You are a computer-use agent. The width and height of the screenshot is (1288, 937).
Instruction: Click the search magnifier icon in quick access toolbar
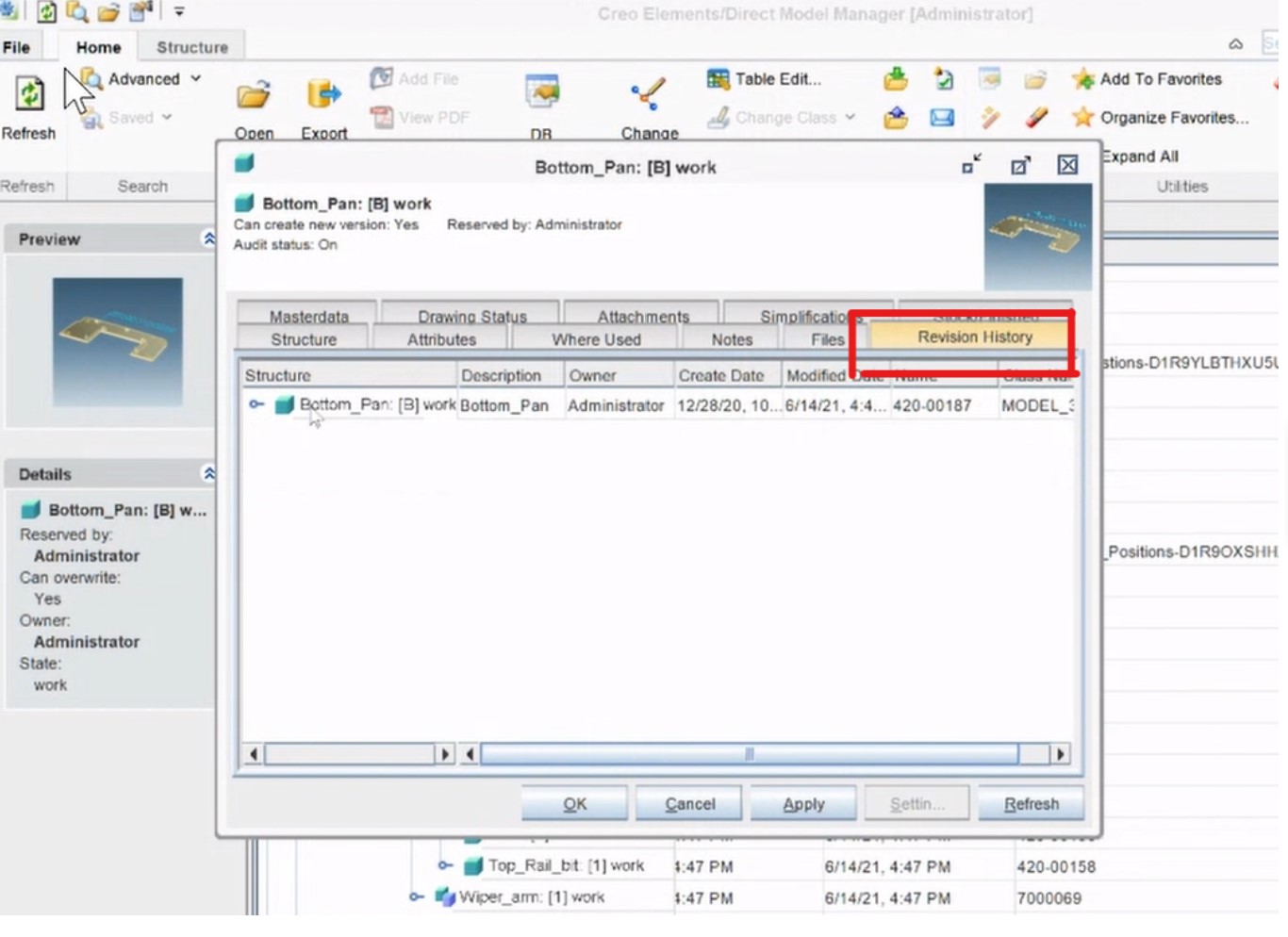click(x=75, y=12)
